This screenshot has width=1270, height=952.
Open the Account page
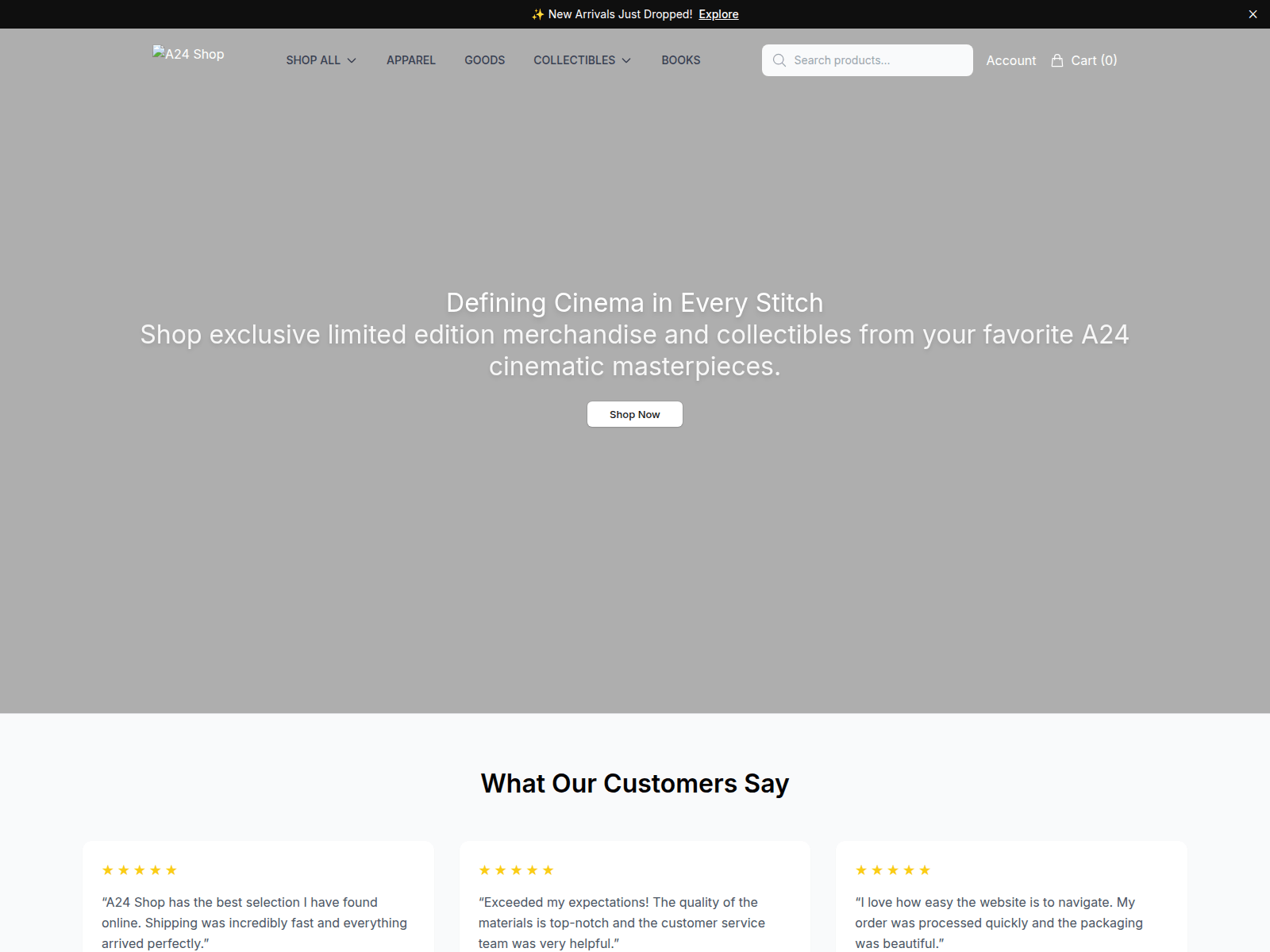coord(1011,60)
